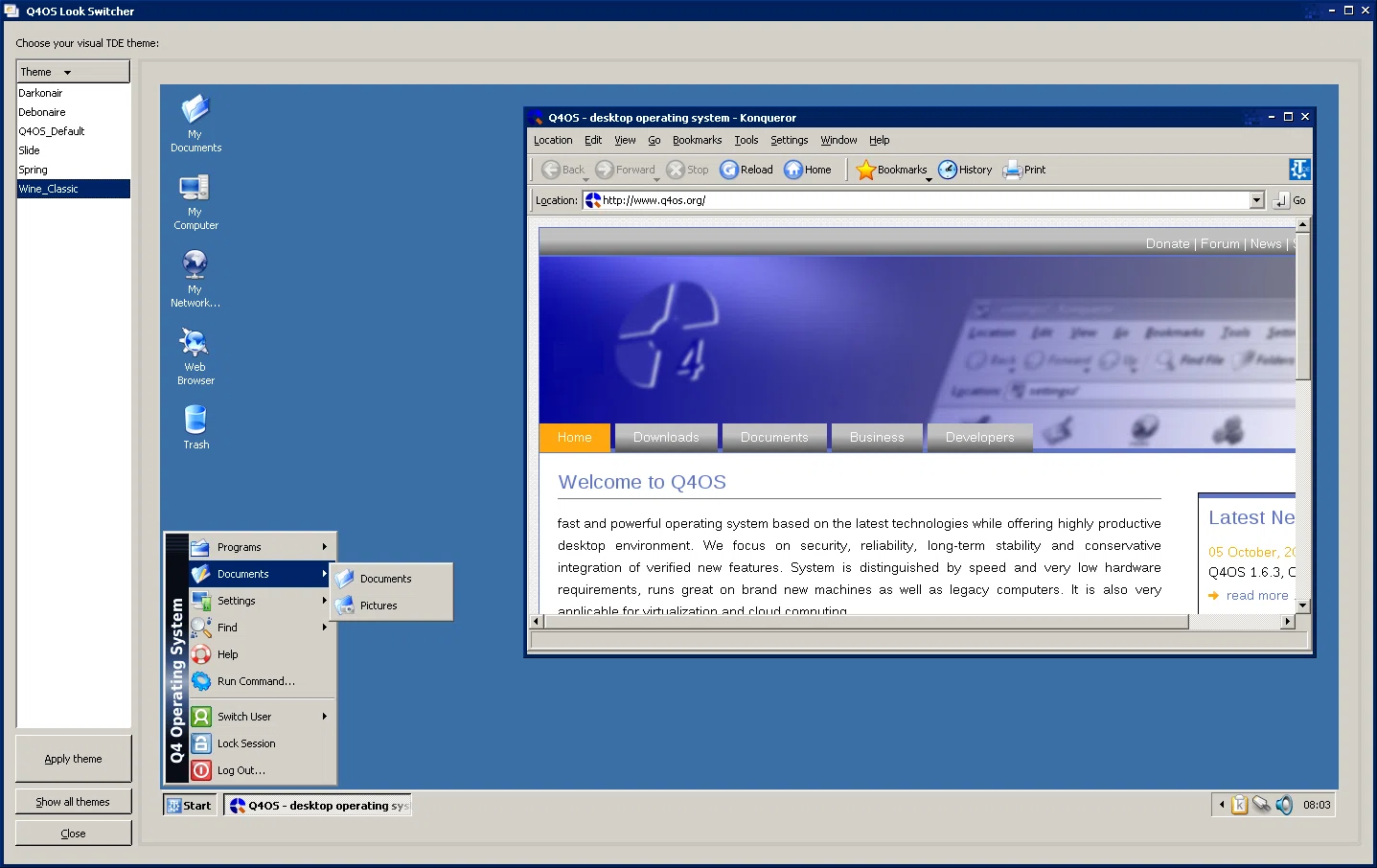This screenshot has width=1377, height=868.
Task: Click the Start button on the taskbar
Action: (190, 805)
